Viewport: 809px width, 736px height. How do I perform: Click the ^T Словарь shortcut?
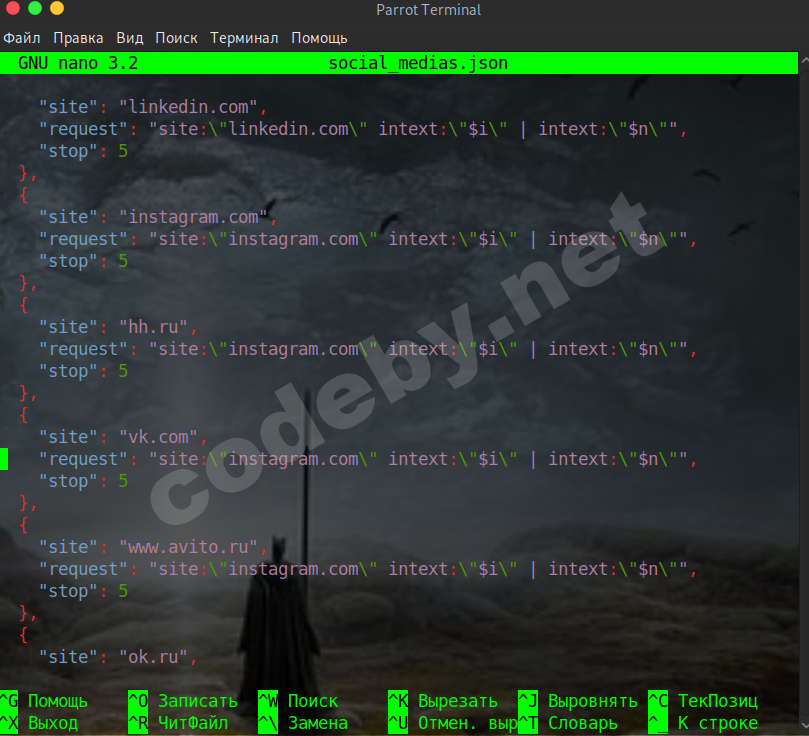click(568, 723)
